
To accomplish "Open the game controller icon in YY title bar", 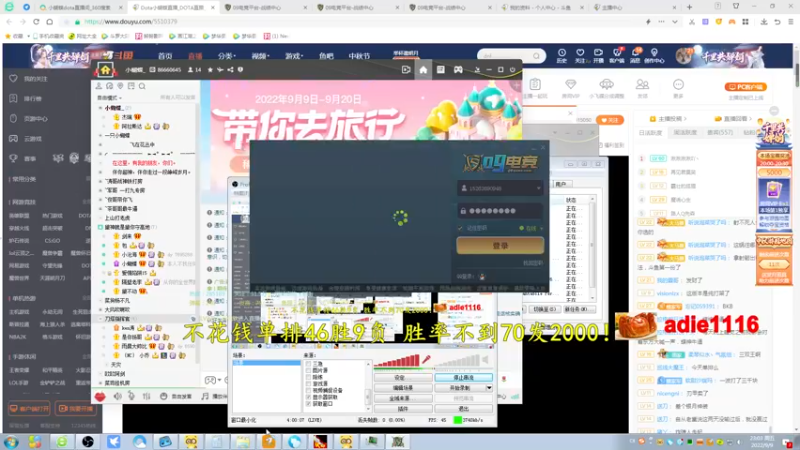I will click(x=458, y=70).
